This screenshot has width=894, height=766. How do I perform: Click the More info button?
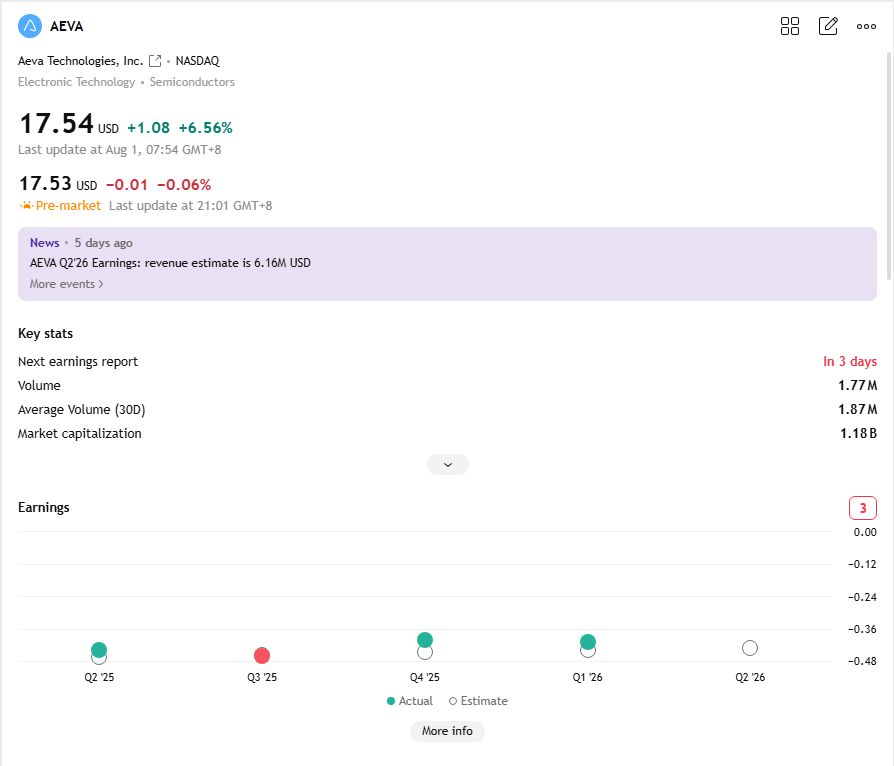447,731
